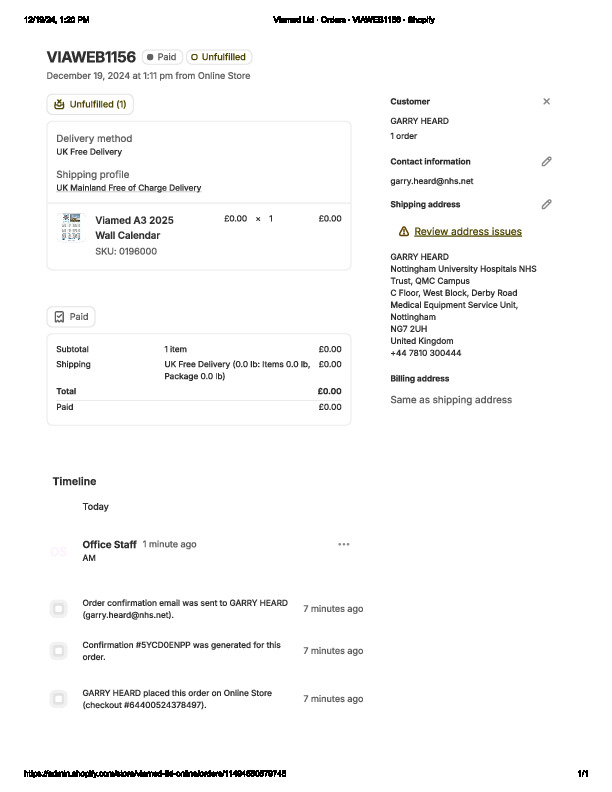Click the garry.heard@nhs.net contact email

click(x=431, y=181)
